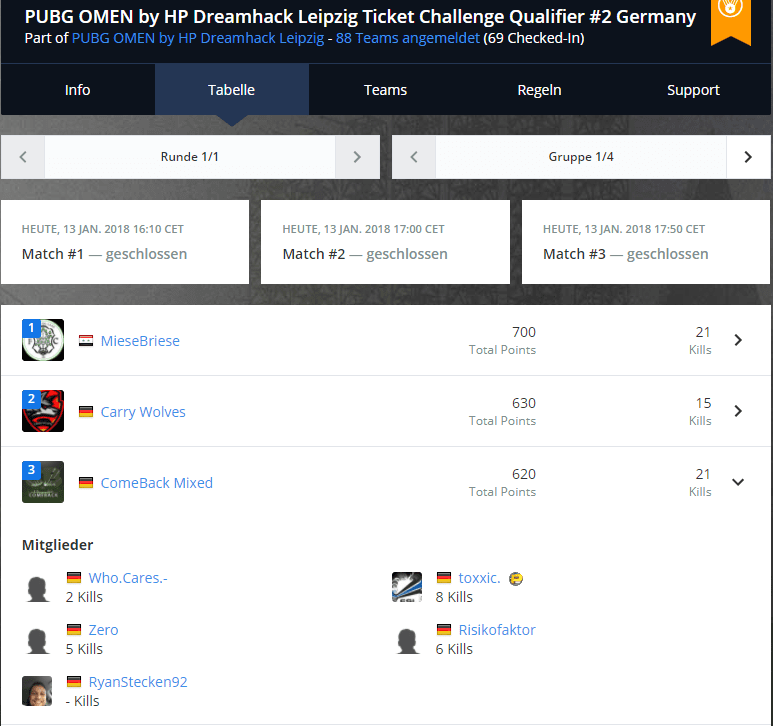Click the orange award ribbon icon
Screen dimensions: 773x726
[x=731, y=21]
